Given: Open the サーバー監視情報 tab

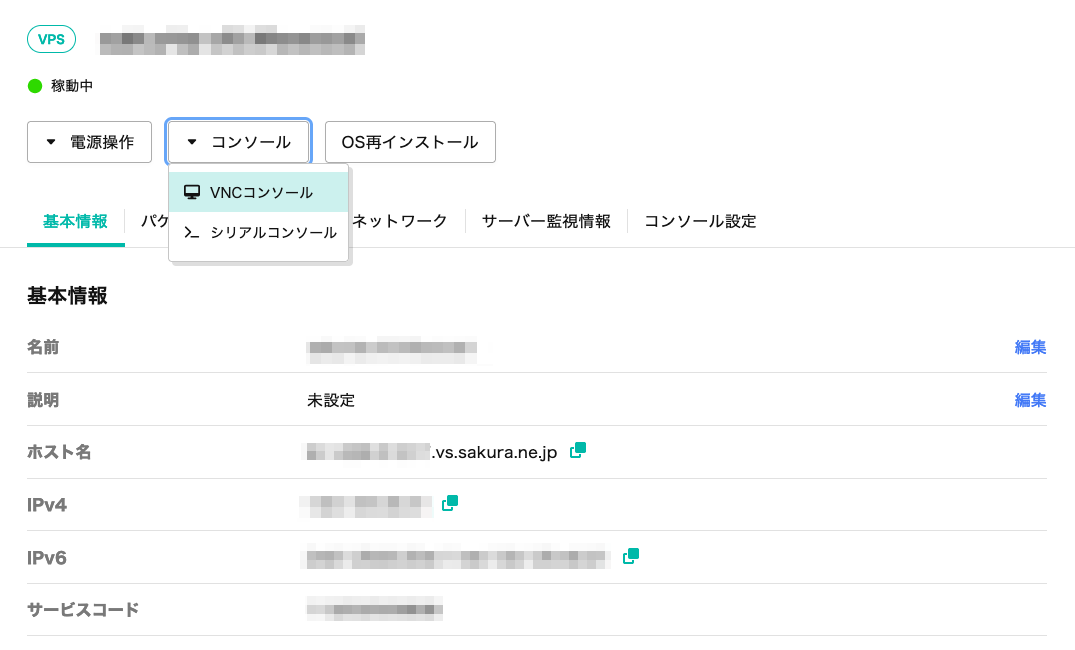Looking at the screenshot, I should click(546, 221).
